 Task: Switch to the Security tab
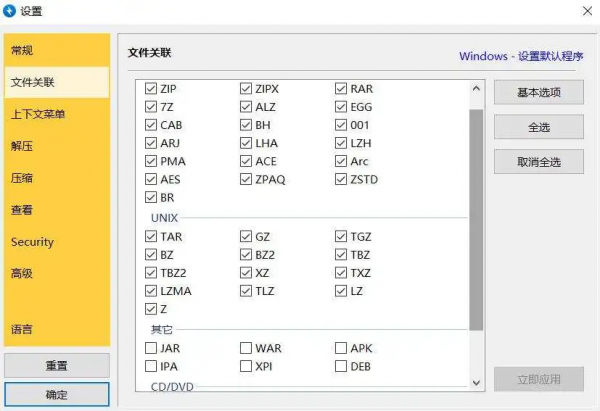(57, 242)
